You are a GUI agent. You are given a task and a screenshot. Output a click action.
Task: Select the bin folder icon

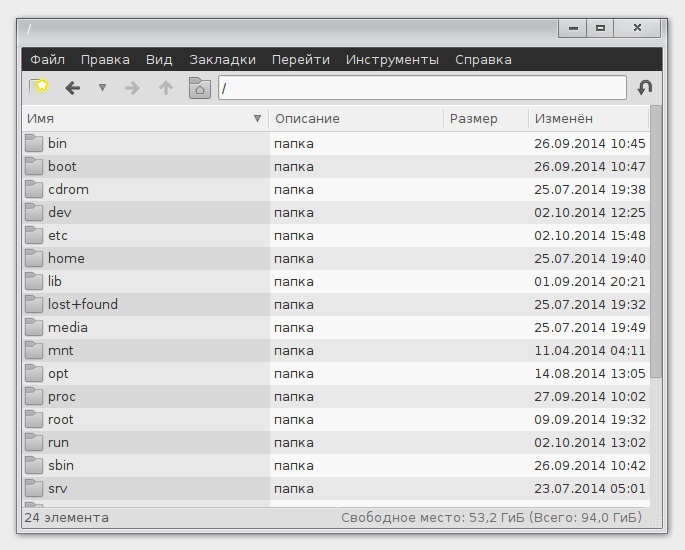(x=34, y=143)
